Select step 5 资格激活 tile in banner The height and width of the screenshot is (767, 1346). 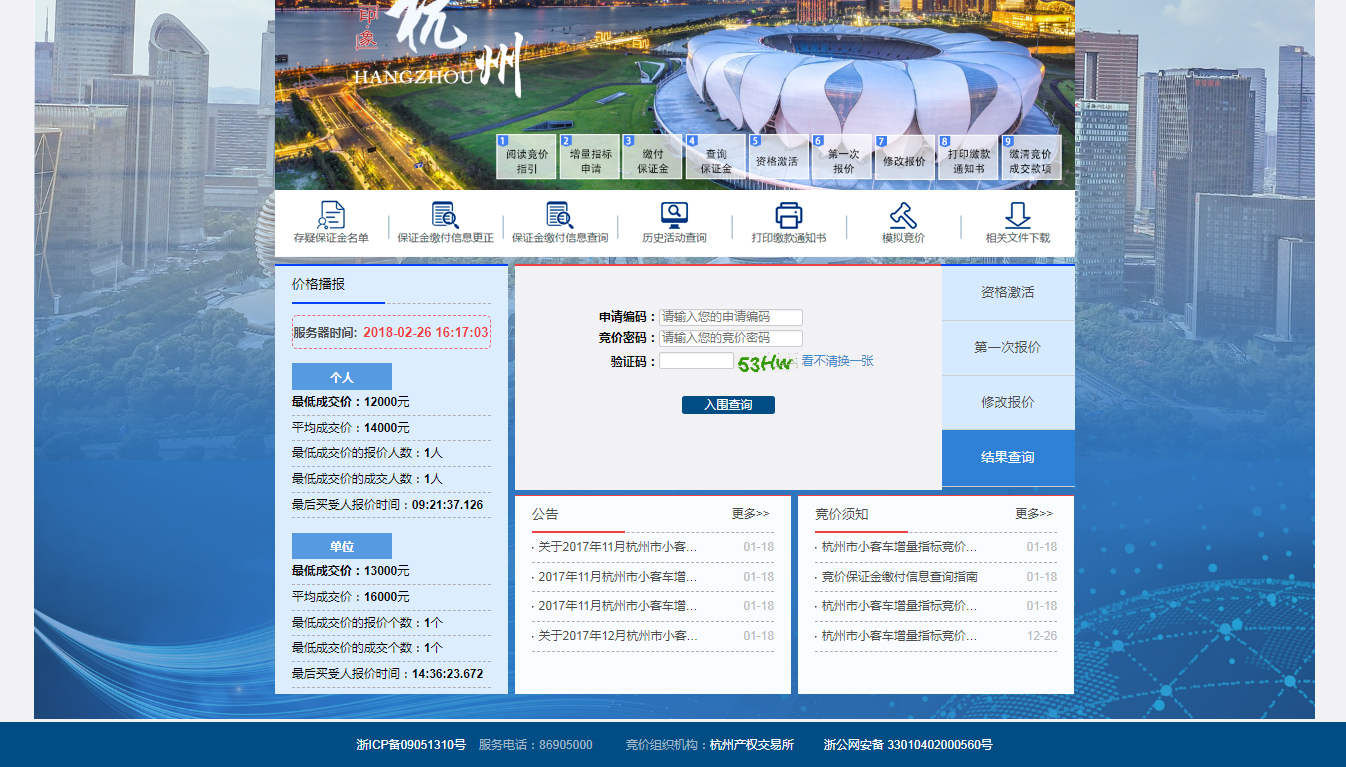(777, 158)
